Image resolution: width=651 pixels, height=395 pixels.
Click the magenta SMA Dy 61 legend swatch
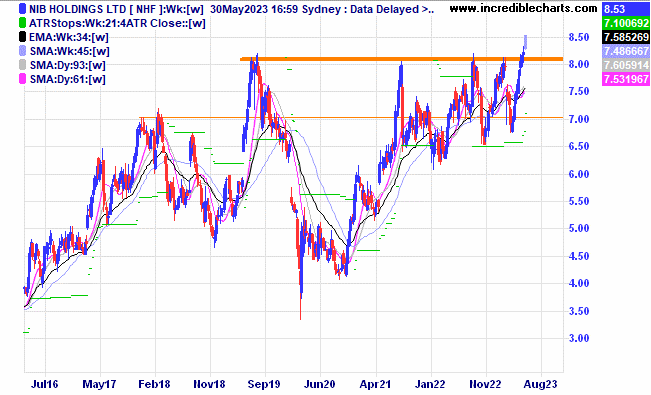click(22, 79)
